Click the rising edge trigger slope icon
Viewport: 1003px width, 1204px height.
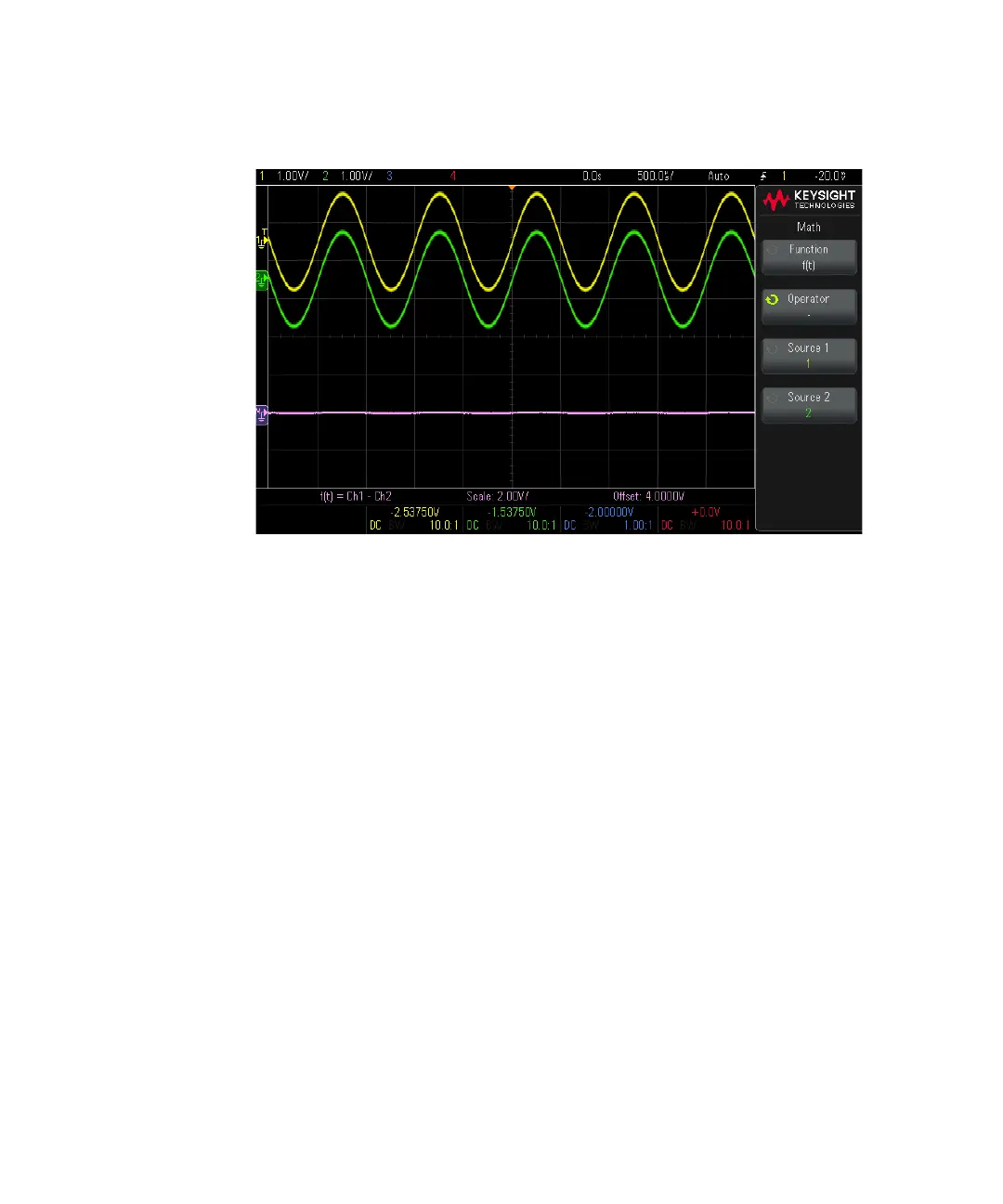pyautogui.click(x=763, y=176)
